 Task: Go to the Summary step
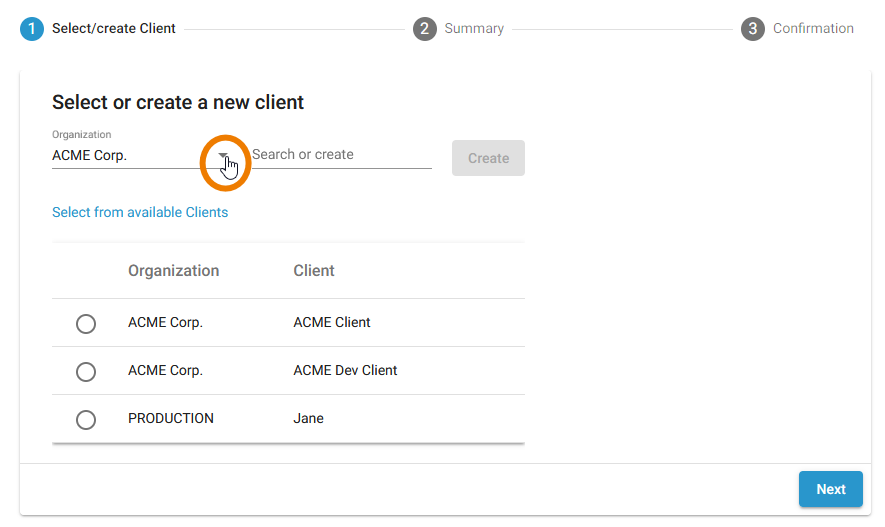[x=474, y=29]
